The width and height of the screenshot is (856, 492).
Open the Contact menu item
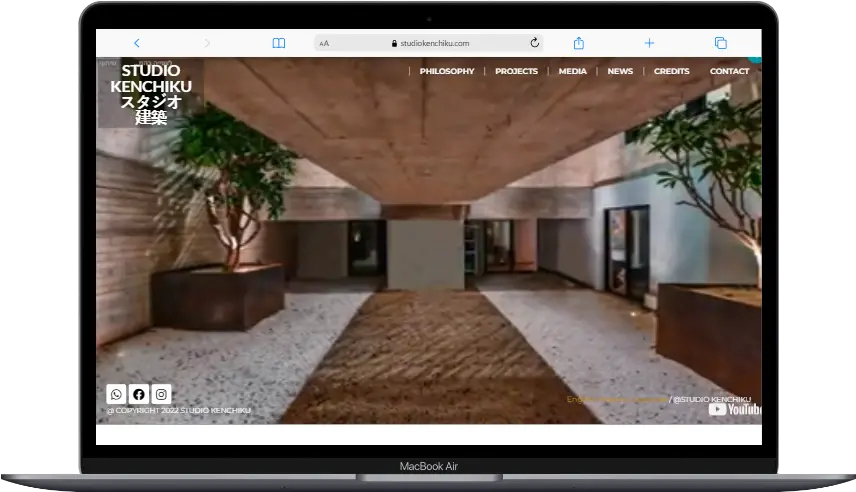pyautogui.click(x=729, y=71)
